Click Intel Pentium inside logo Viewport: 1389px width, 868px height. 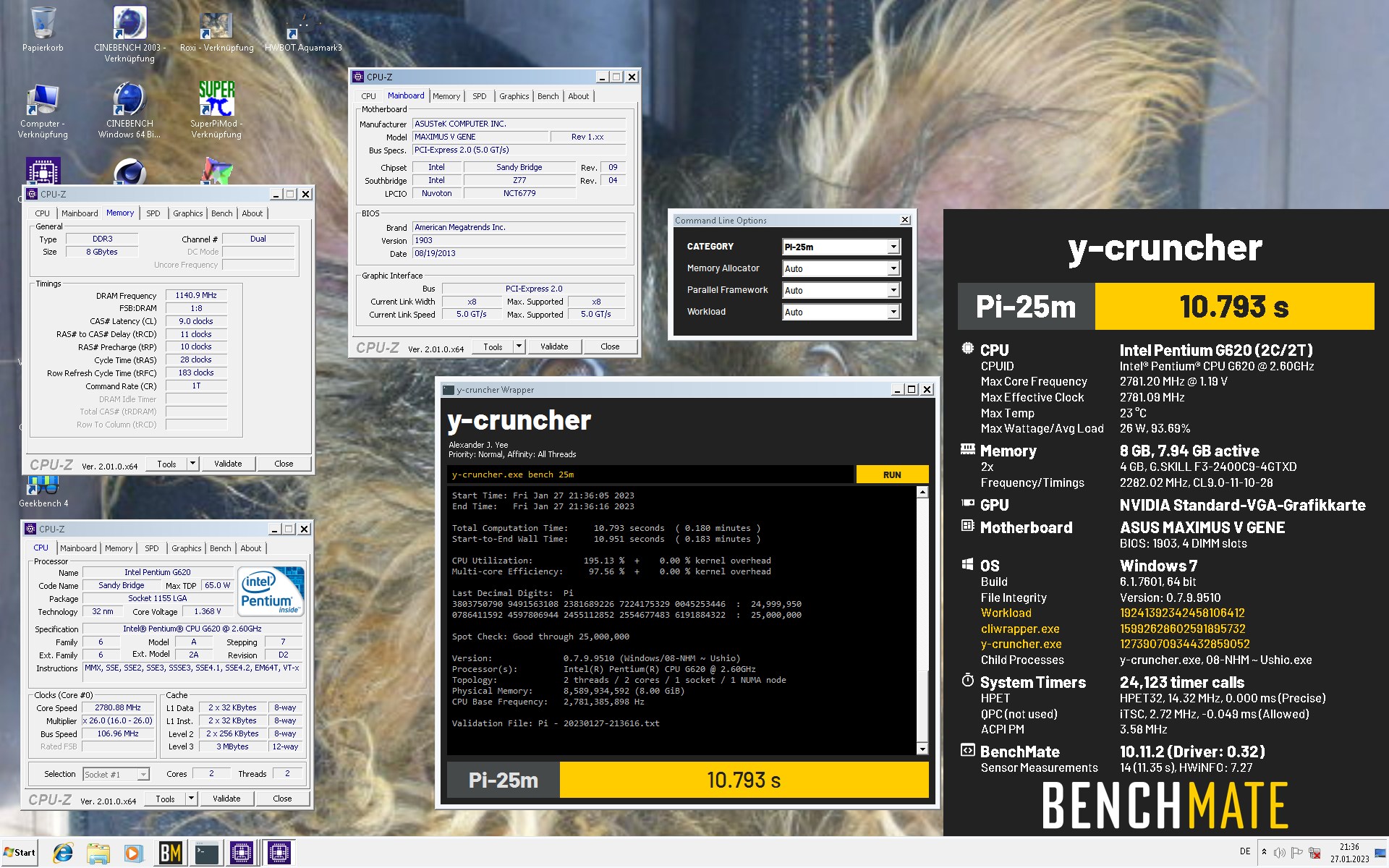271,591
